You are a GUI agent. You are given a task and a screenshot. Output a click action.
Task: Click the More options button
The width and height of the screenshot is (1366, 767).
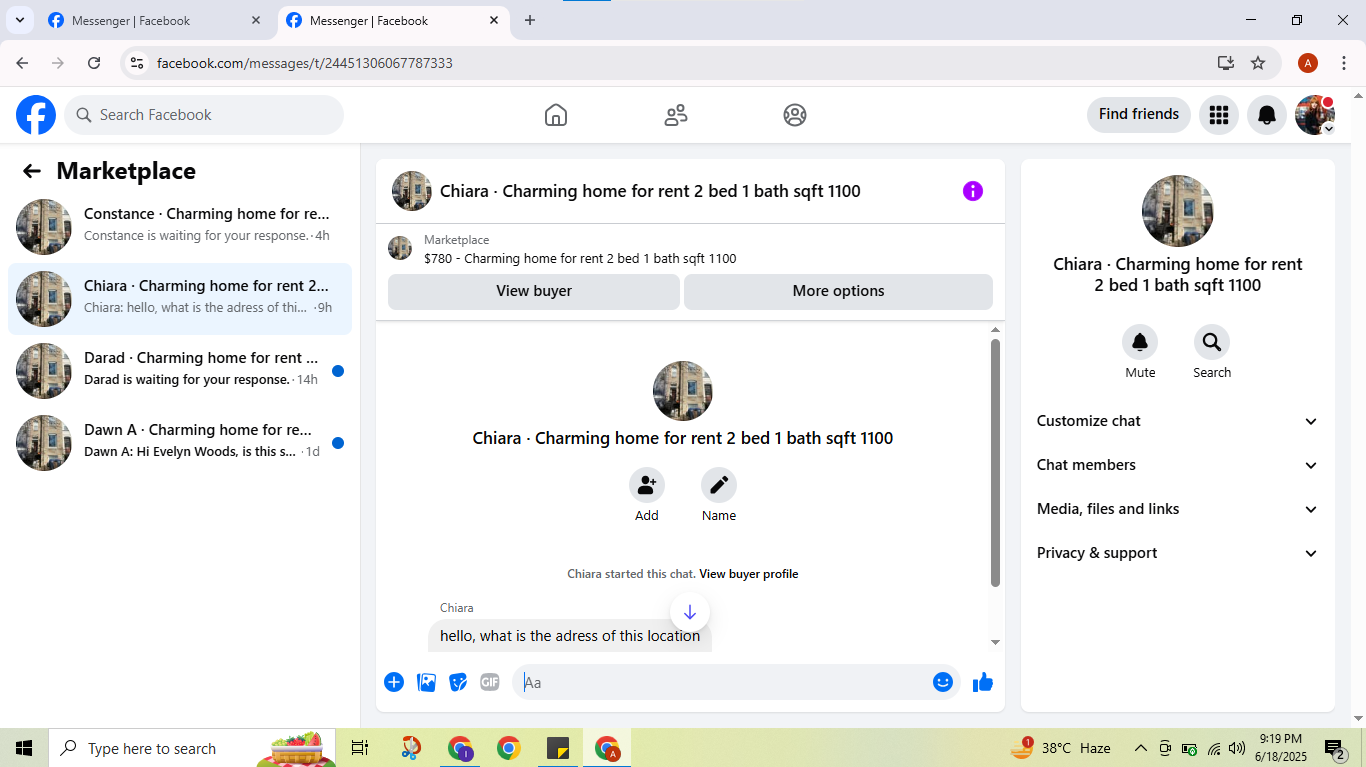pos(838,291)
